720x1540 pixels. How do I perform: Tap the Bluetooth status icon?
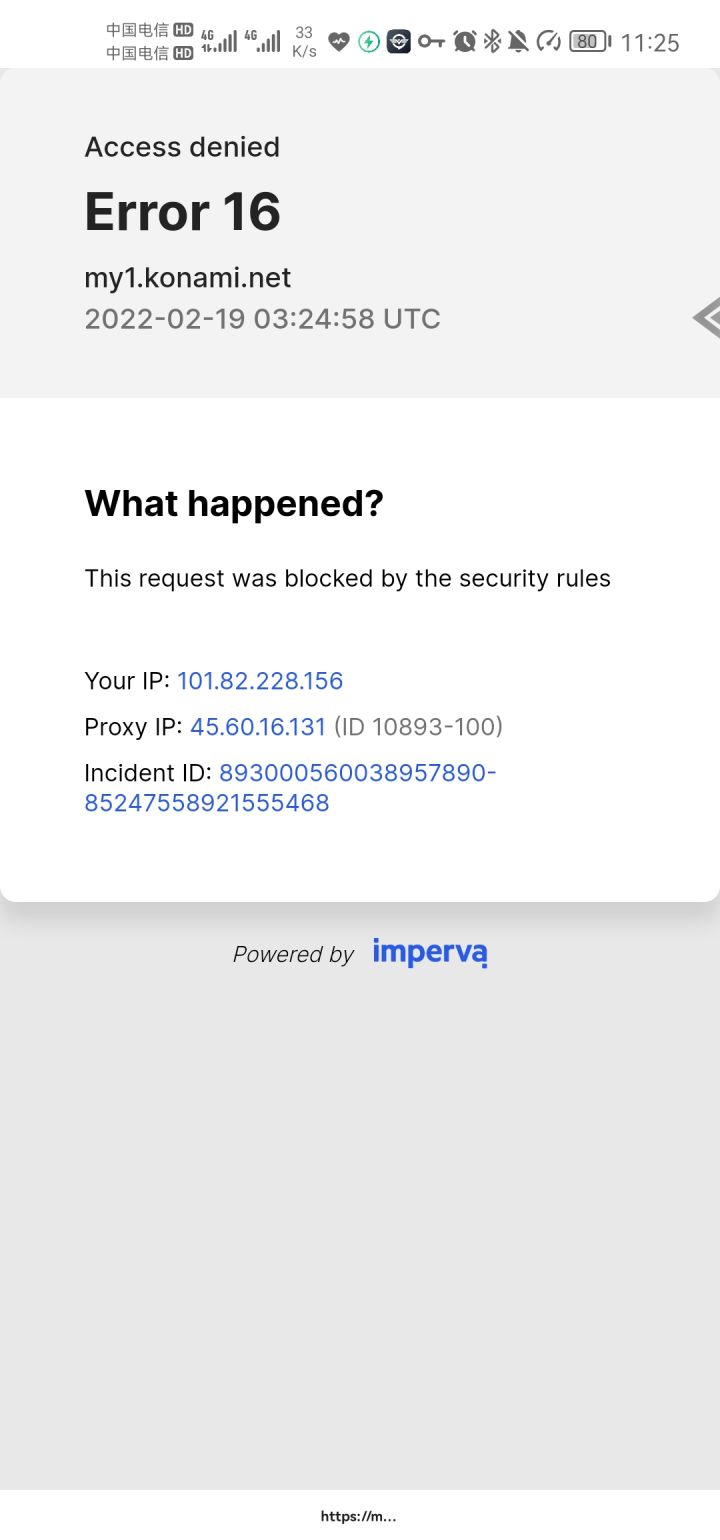tap(492, 41)
